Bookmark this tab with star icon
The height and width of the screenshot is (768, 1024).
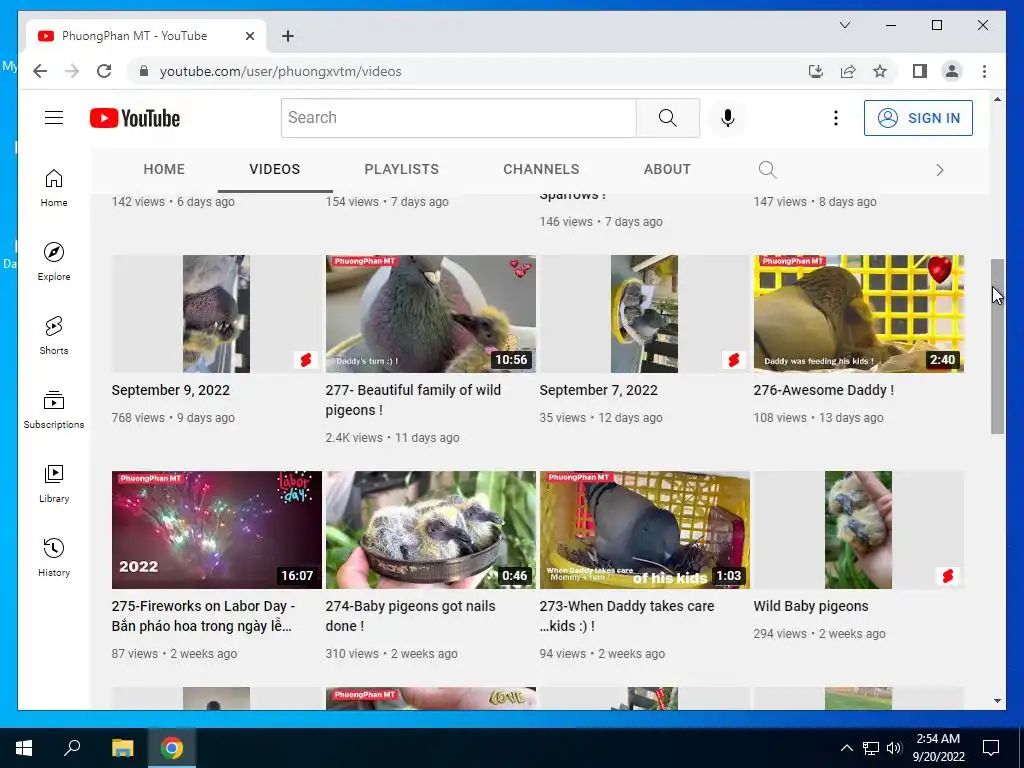click(880, 71)
